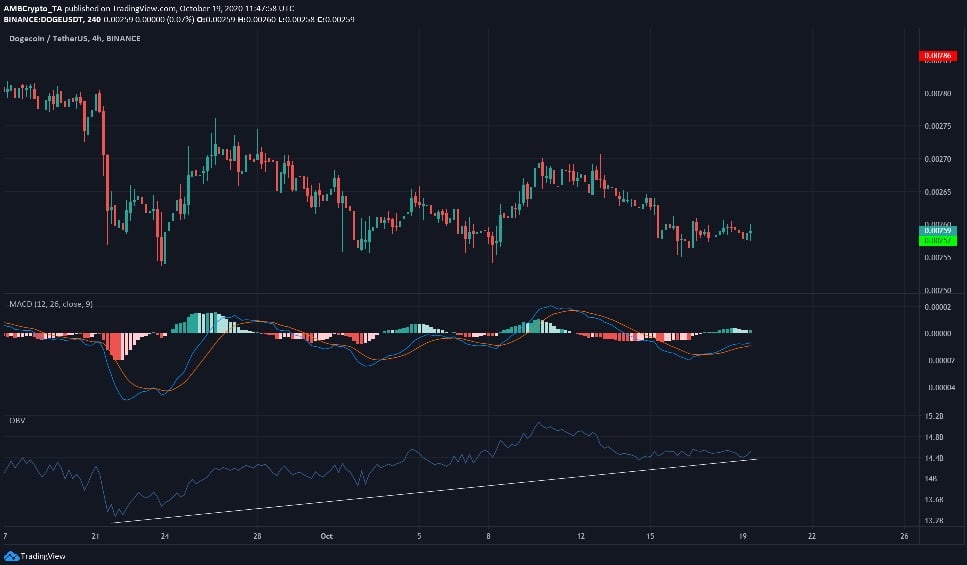967x565 pixels.
Task: Click the bright green 0.00257 price label
Action: pos(937,240)
